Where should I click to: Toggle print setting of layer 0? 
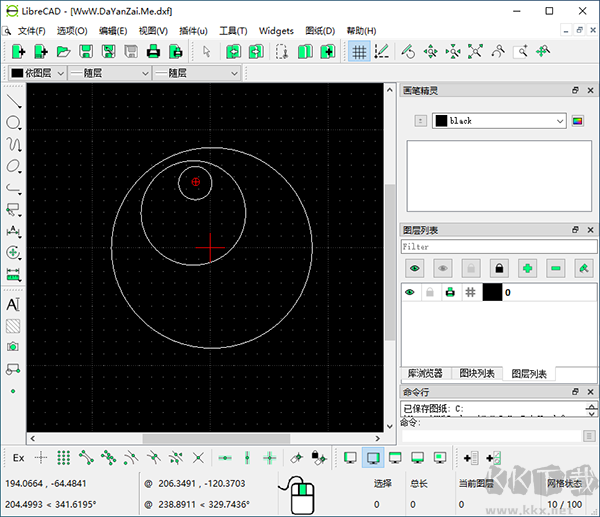tap(450, 292)
